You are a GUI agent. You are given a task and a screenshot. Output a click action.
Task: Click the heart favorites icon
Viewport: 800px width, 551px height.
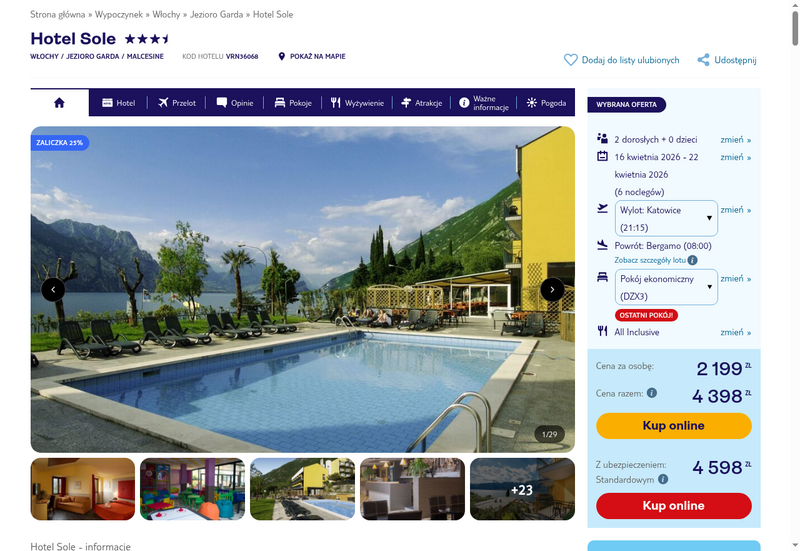point(570,60)
